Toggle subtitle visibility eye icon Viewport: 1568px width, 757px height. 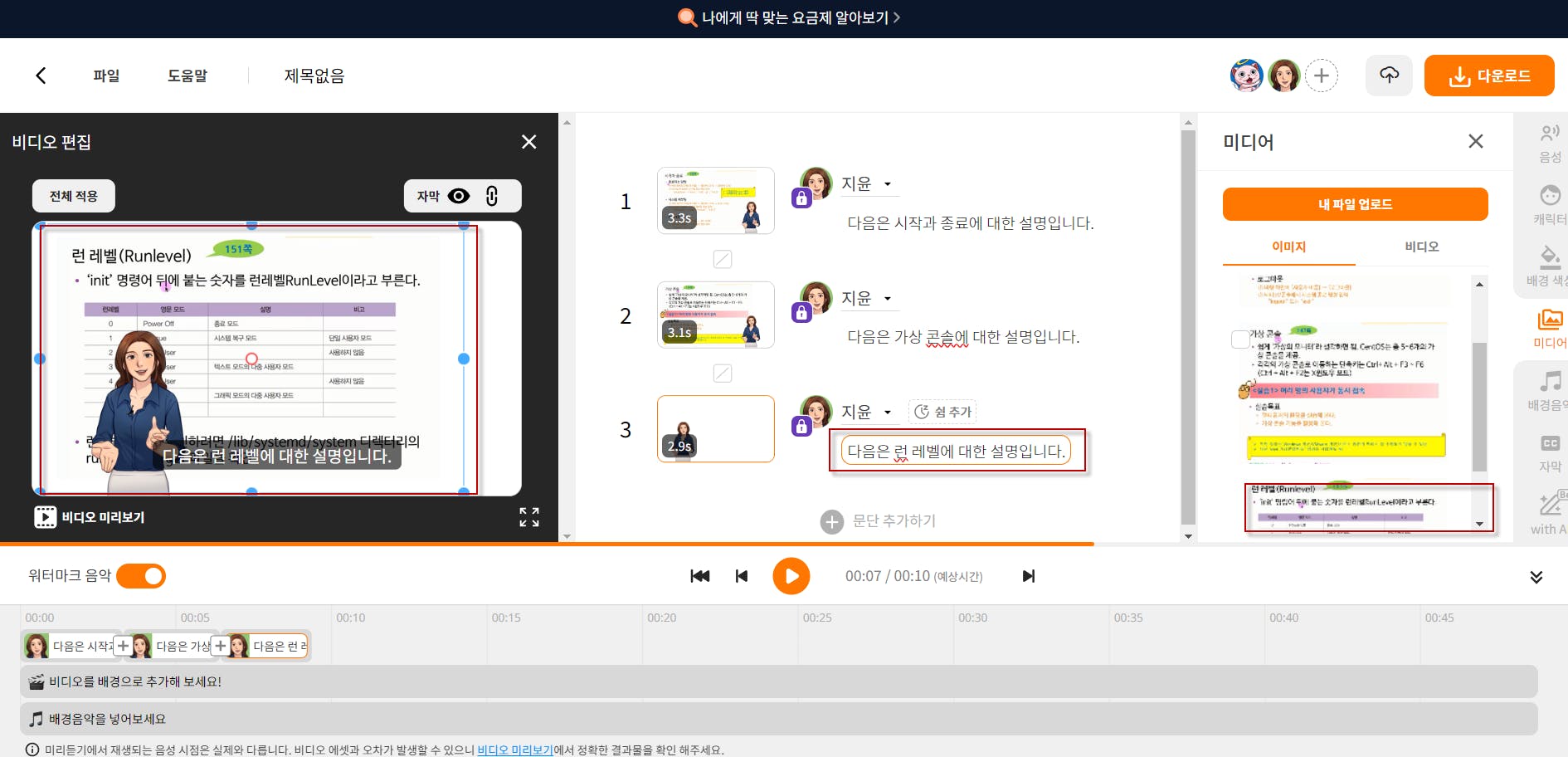click(459, 196)
